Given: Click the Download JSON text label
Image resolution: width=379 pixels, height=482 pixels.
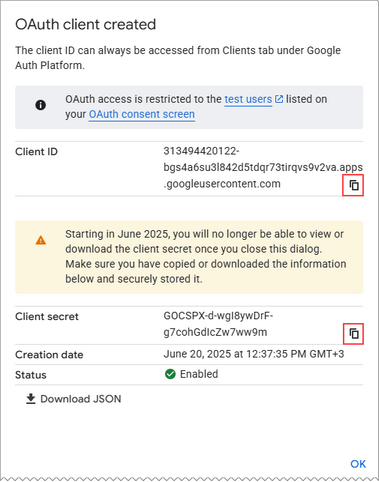Looking at the screenshot, I should click(81, 399).
